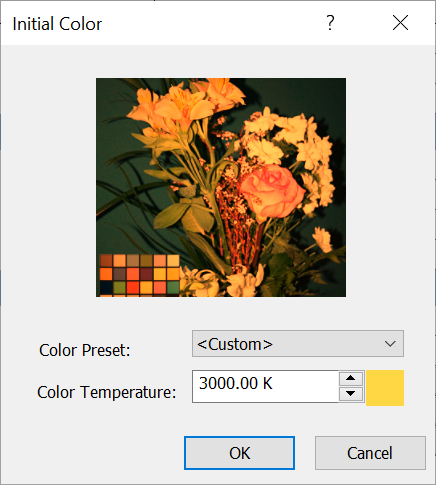Click the question mark help icon
Image resolution: width=436 pixels, height=485 pixels.
click(x=330, y=23)
